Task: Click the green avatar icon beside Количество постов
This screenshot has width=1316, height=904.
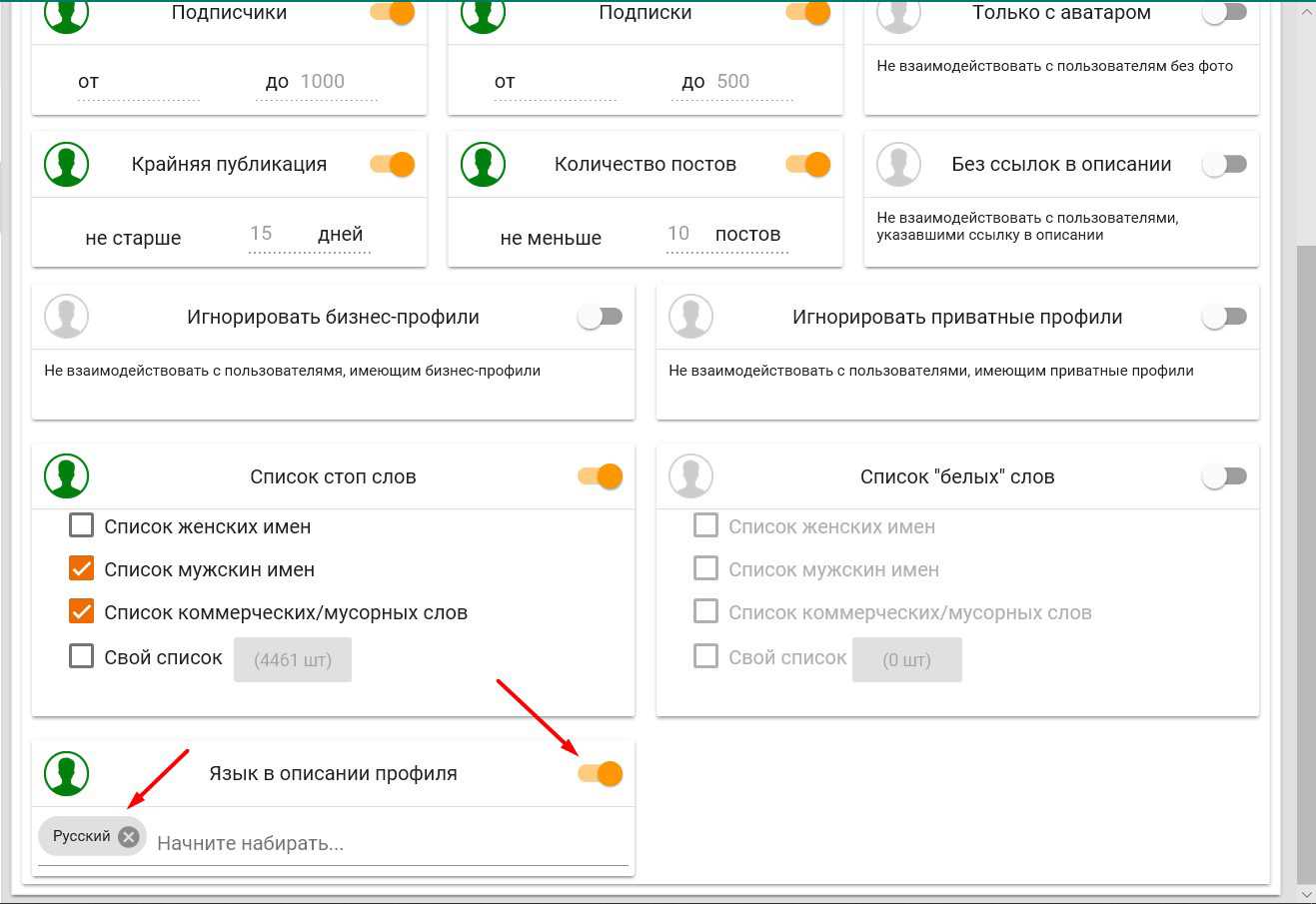Action: point(483,165)
